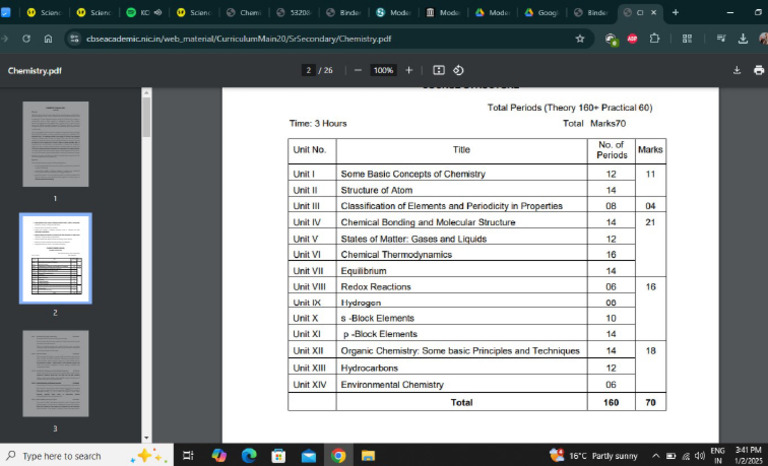The width and height of the screenshot is (768, 466).
Task: Click the PDF zoom out minus button
Action: pyautogui.click(x=357, y=71)
